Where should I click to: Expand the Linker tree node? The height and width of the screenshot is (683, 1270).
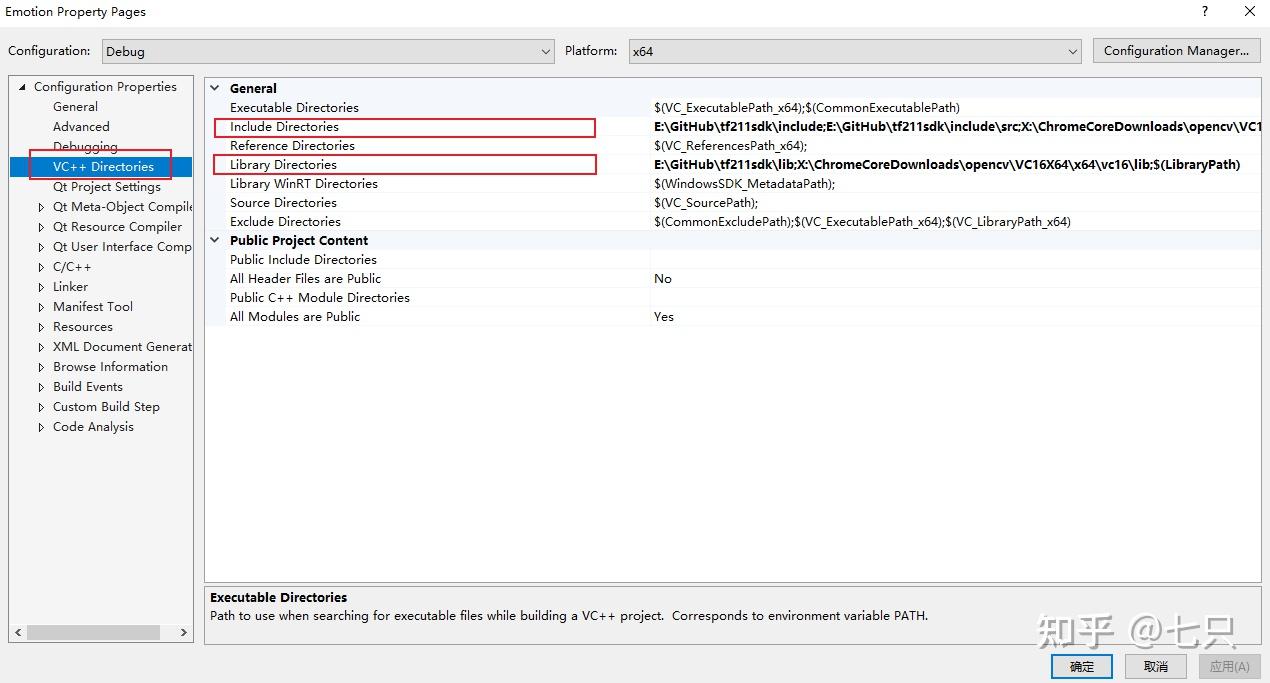point(39,286)
